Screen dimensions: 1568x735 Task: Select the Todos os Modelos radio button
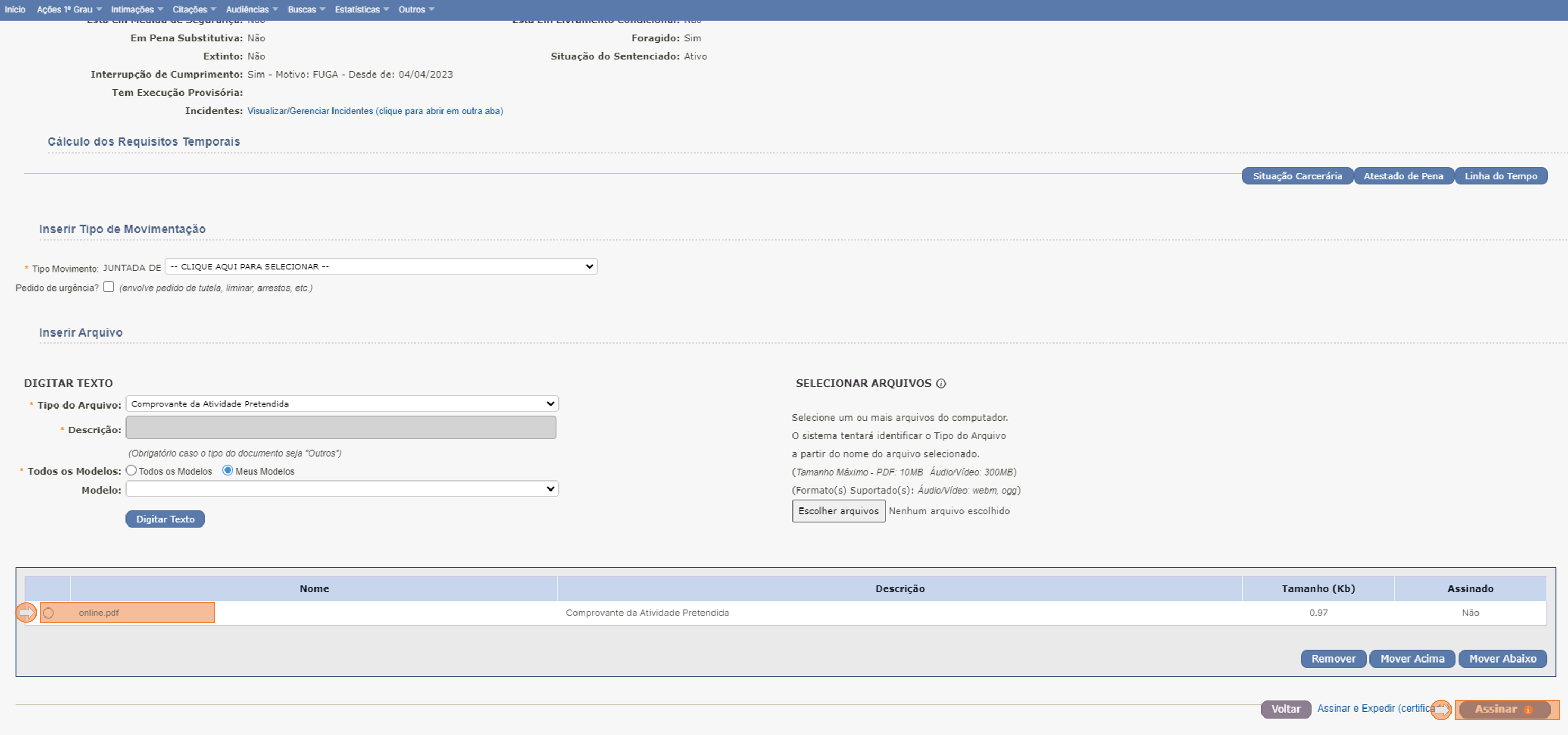(x=131, y=470)
